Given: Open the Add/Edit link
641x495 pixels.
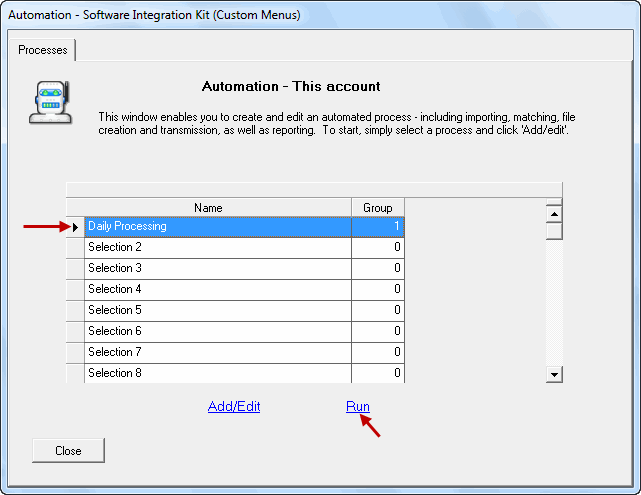Looking at the screenshot, I should point(234,406).
